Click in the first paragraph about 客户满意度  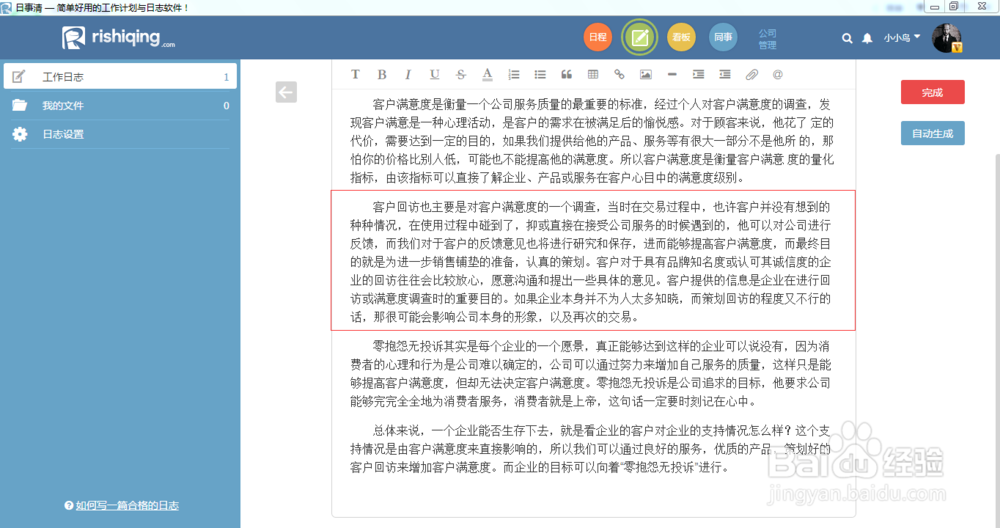592,141
